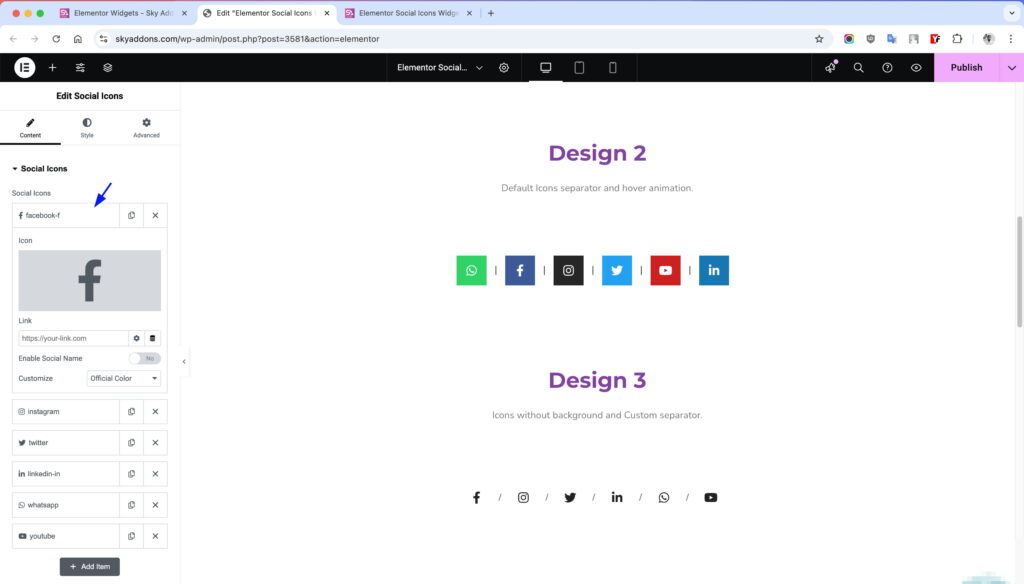Switch to tablet responsive view

click(579, 67)
